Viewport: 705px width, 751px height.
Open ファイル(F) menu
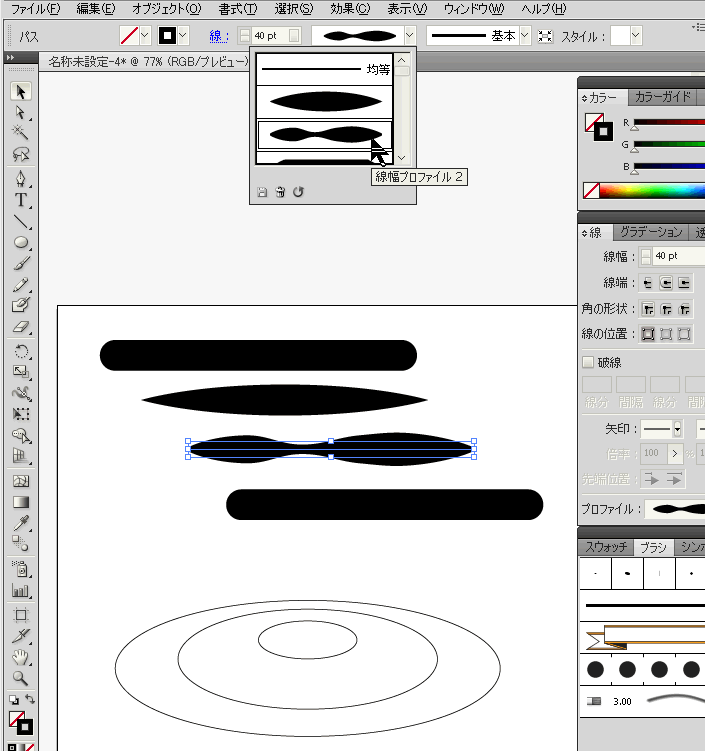[x=35, y=9]
